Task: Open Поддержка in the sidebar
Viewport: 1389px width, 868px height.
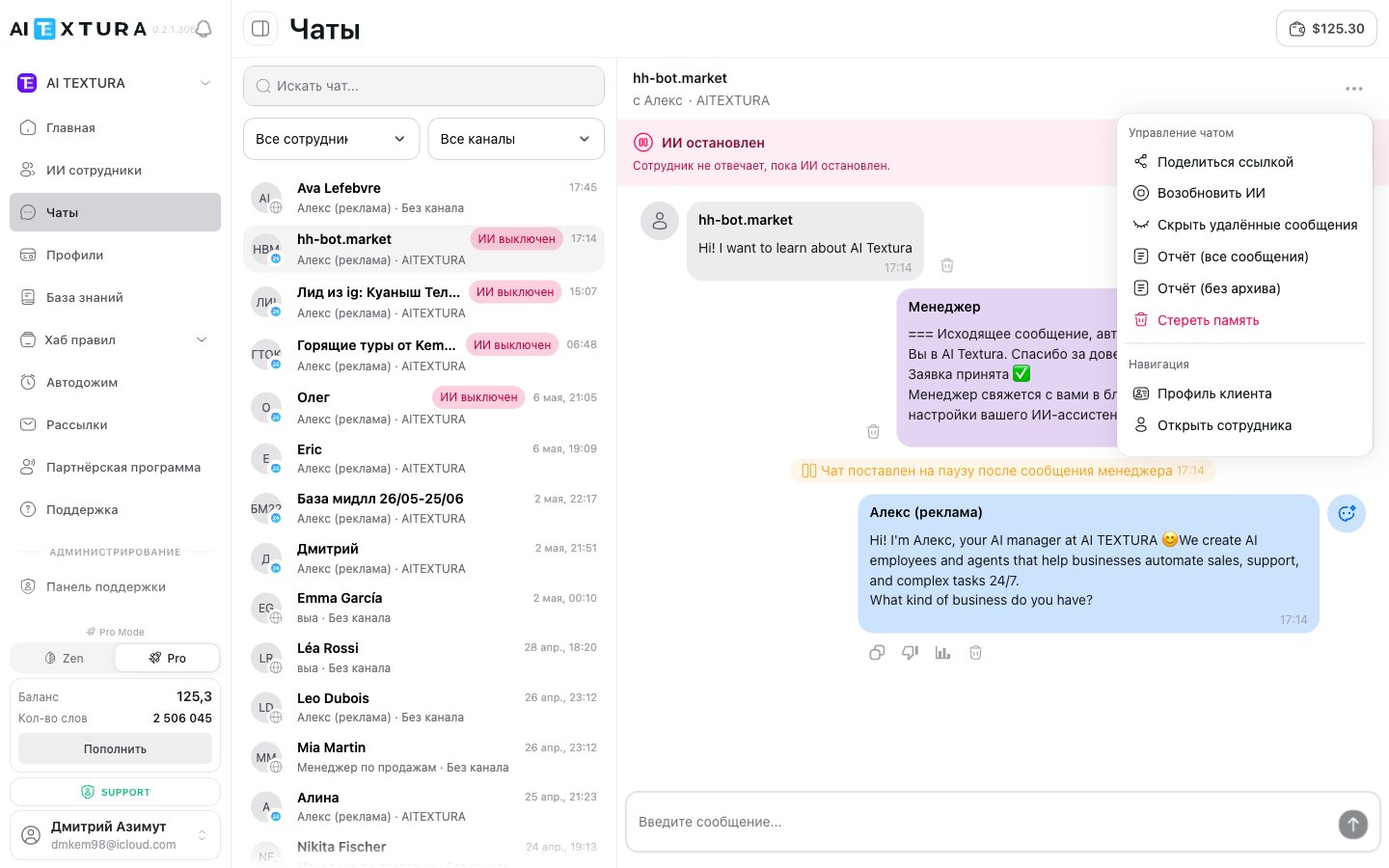Action: click(115, 509)
